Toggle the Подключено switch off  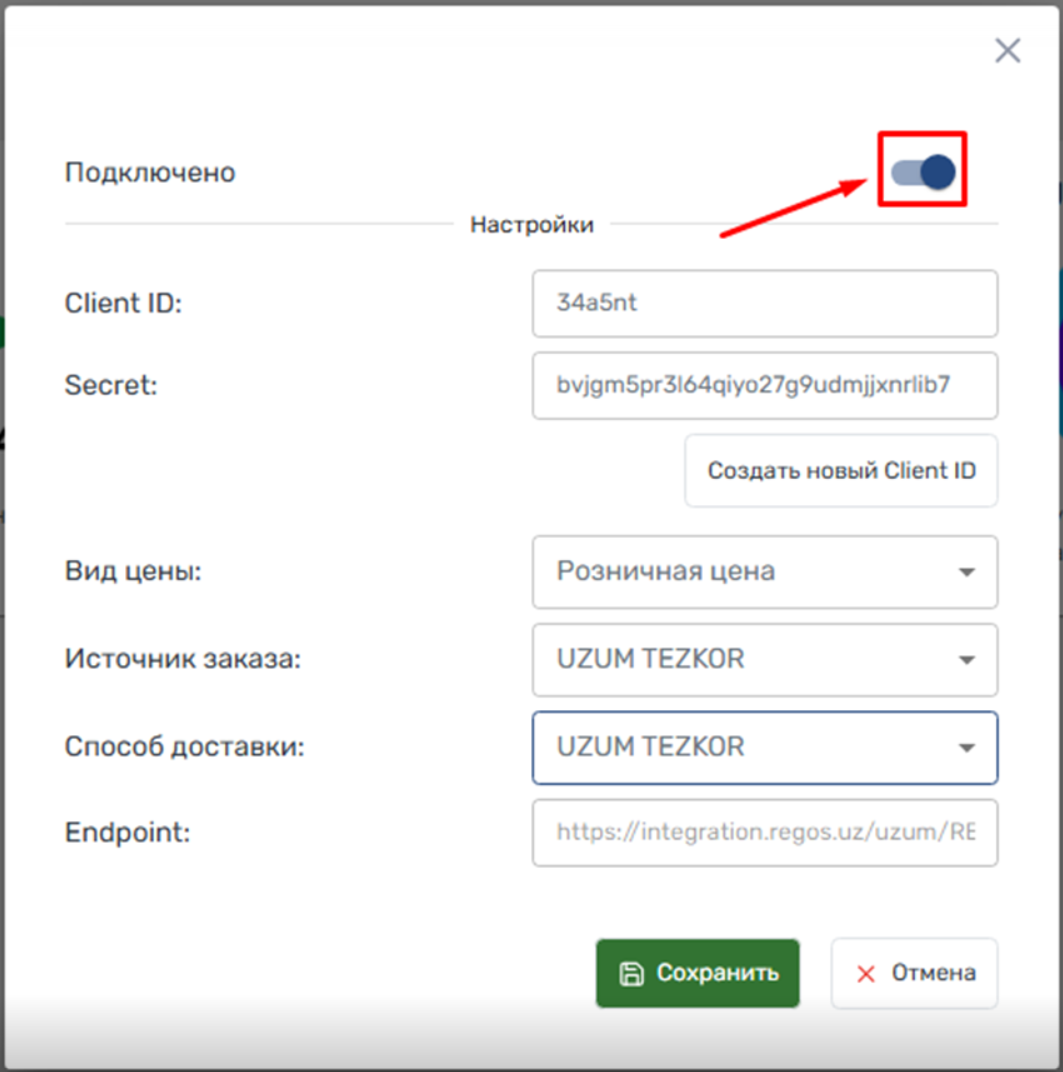pyautogui.click(x=923, y=172)
